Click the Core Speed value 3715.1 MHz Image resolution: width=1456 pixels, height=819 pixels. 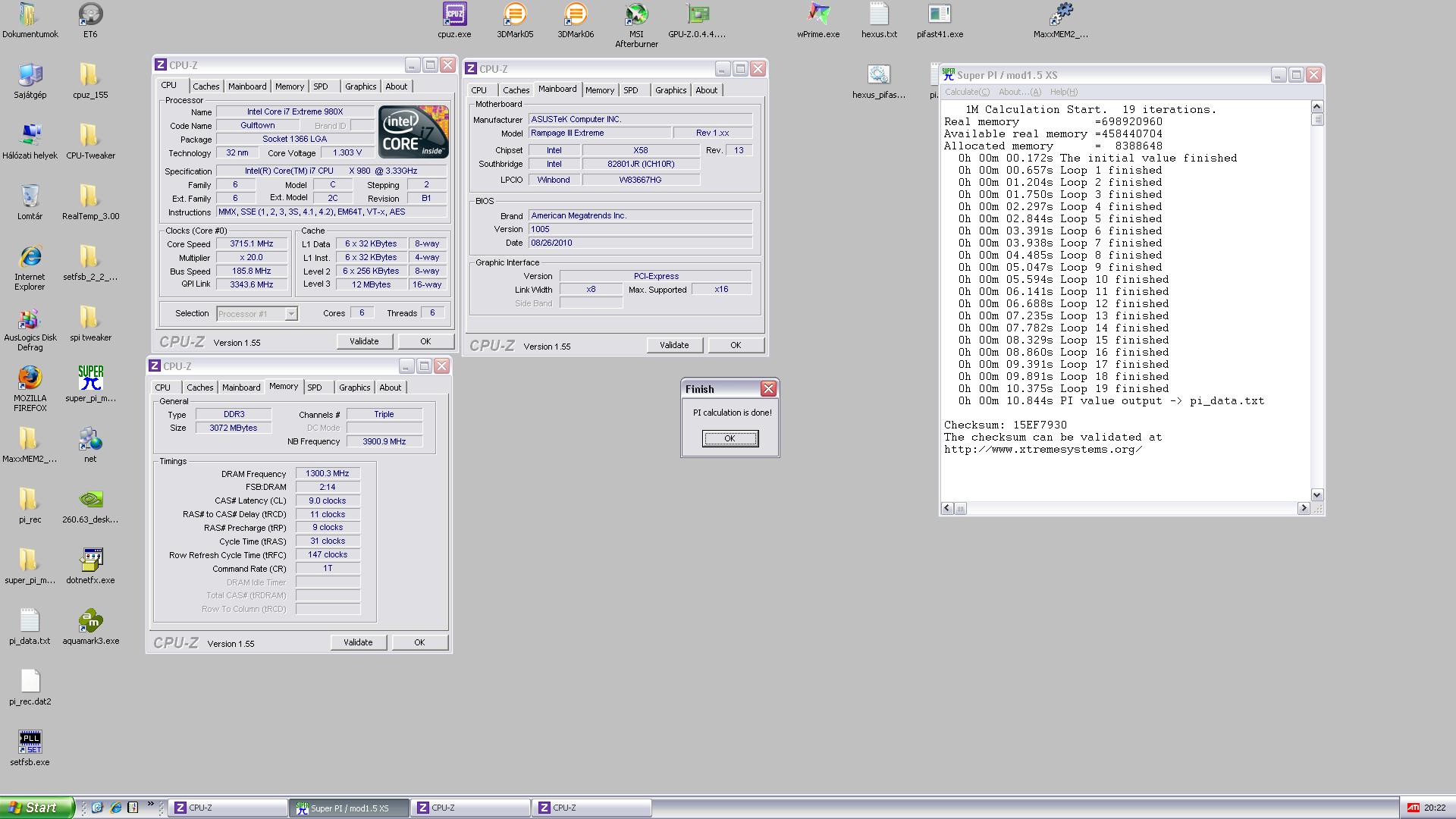point(252,243)
